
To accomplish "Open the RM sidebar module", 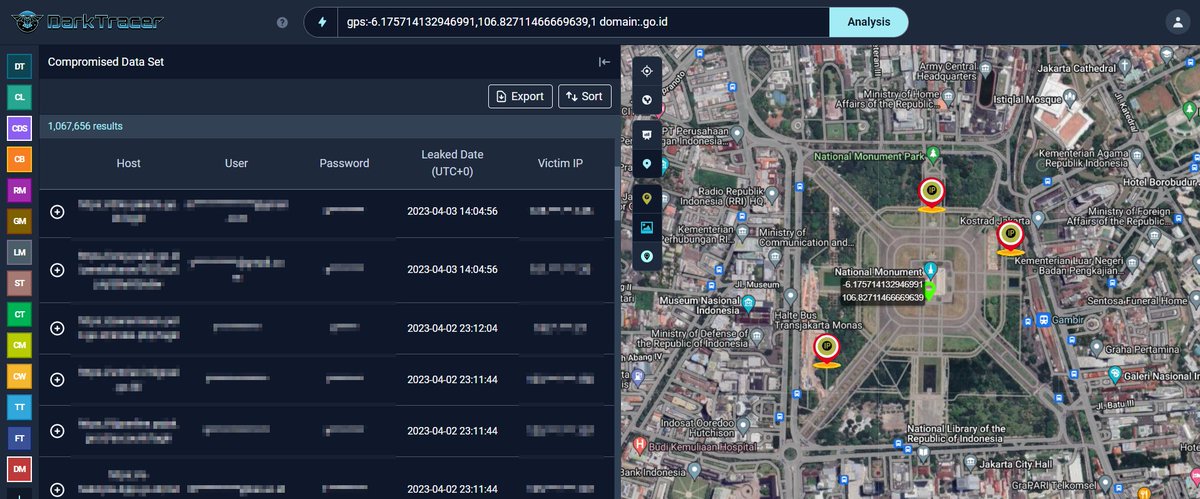I will pos(19,190).
